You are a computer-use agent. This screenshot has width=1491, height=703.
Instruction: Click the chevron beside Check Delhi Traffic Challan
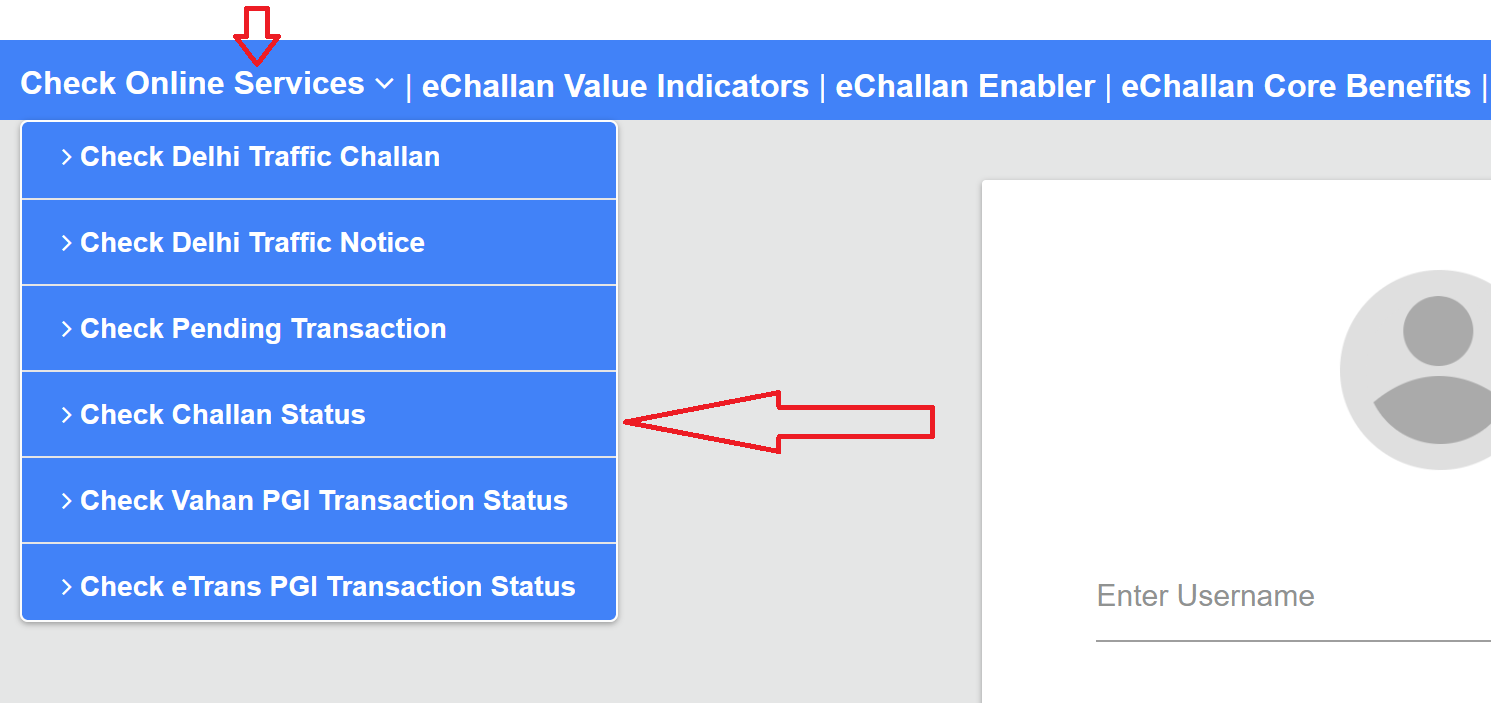(66, 156)
